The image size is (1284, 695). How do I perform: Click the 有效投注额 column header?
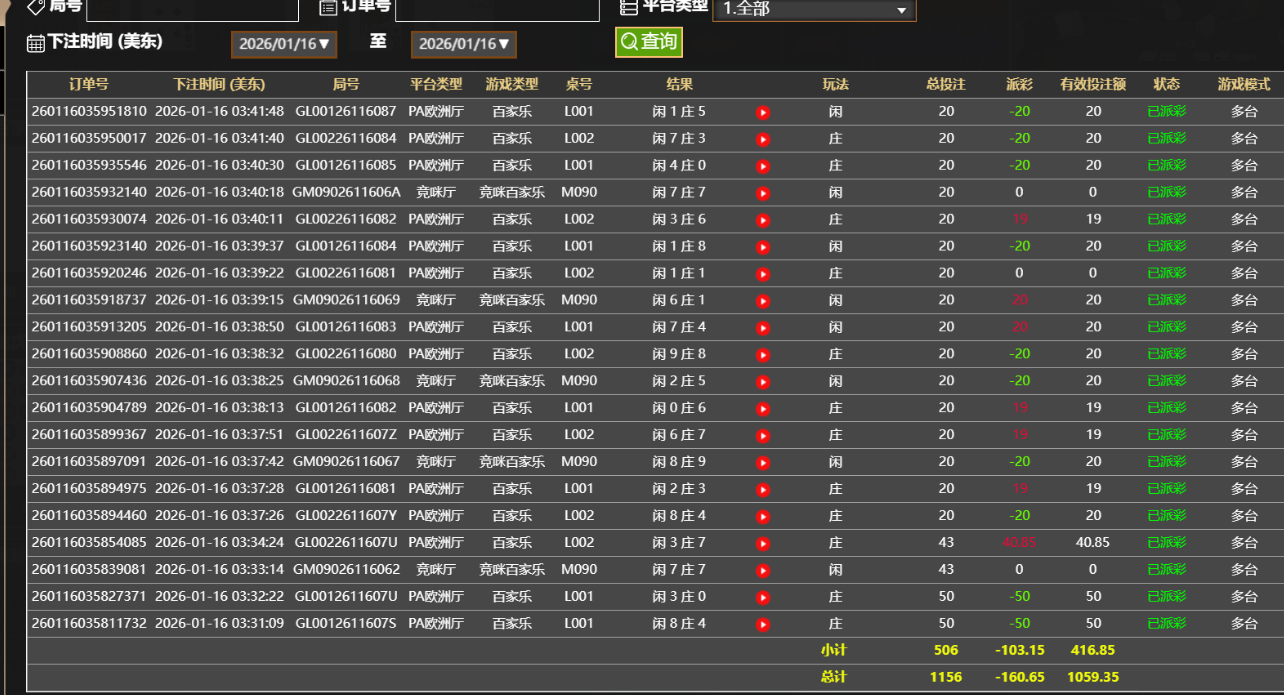point(1093,85)
